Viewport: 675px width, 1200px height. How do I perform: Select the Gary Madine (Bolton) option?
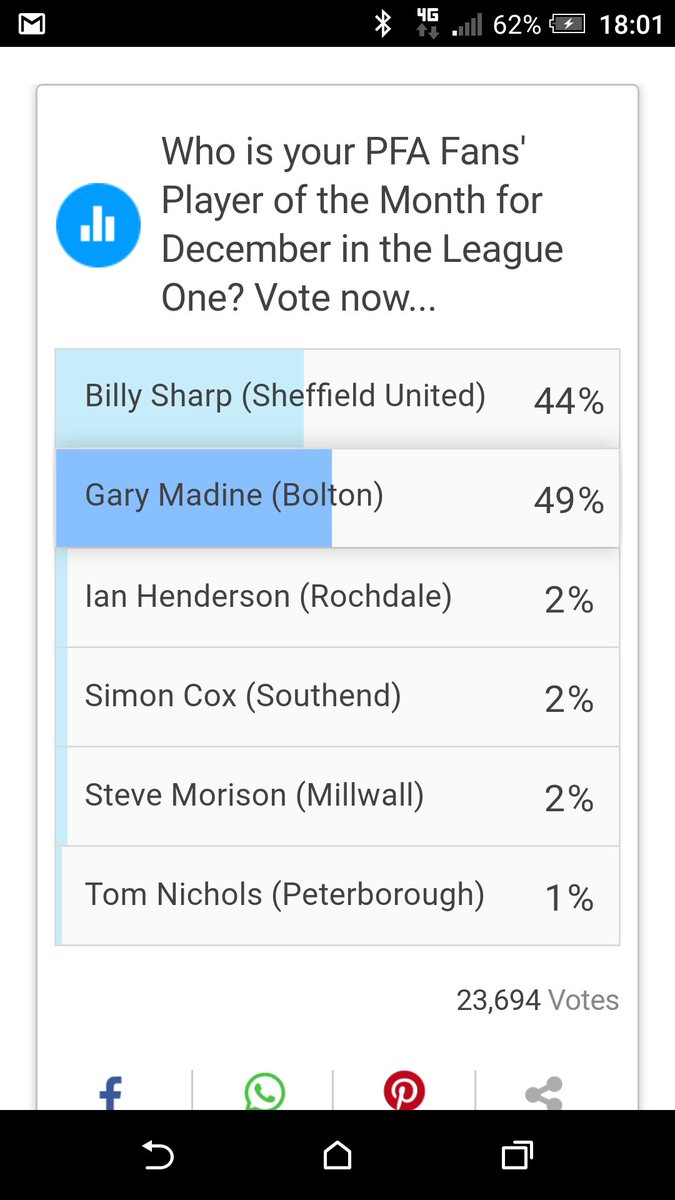pyautogui.click(x=337, y=497)
